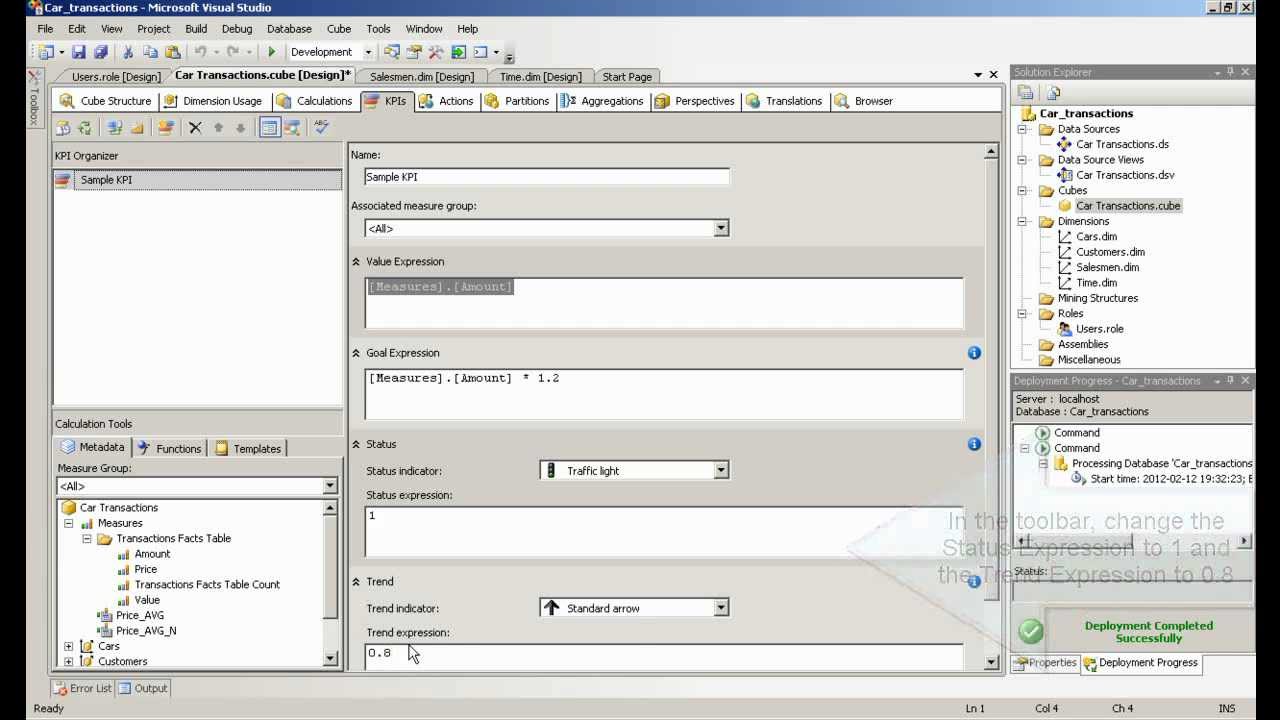Click the Save All icon
Viewport: 1280px width, 720px height.
point(100,52)
